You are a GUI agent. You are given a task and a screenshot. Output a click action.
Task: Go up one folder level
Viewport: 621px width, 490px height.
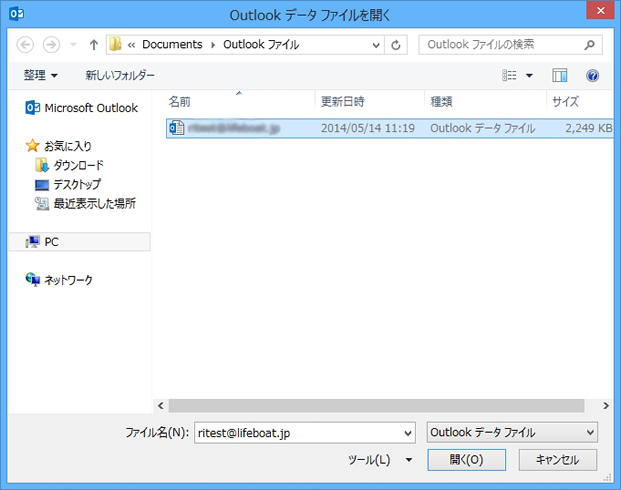click(93, 45)
